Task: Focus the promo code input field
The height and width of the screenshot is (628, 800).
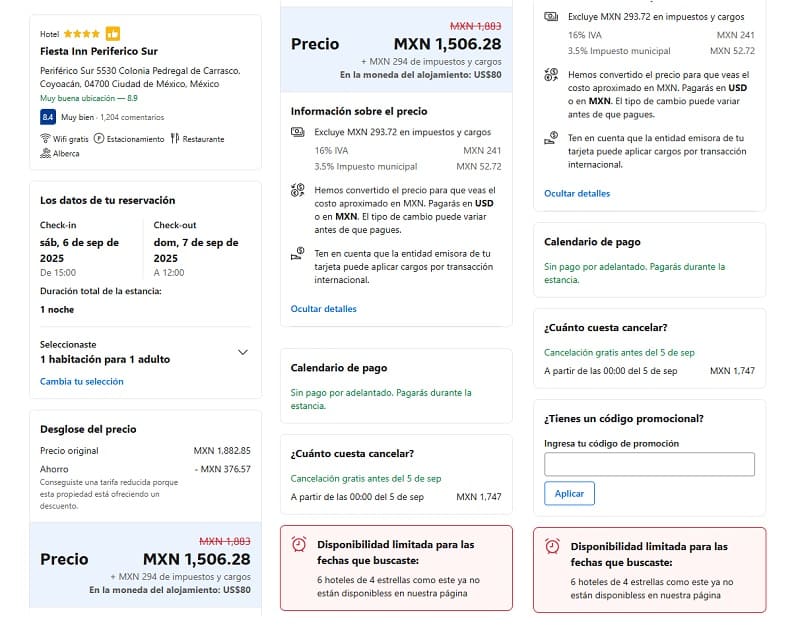Action: point(649,464)
